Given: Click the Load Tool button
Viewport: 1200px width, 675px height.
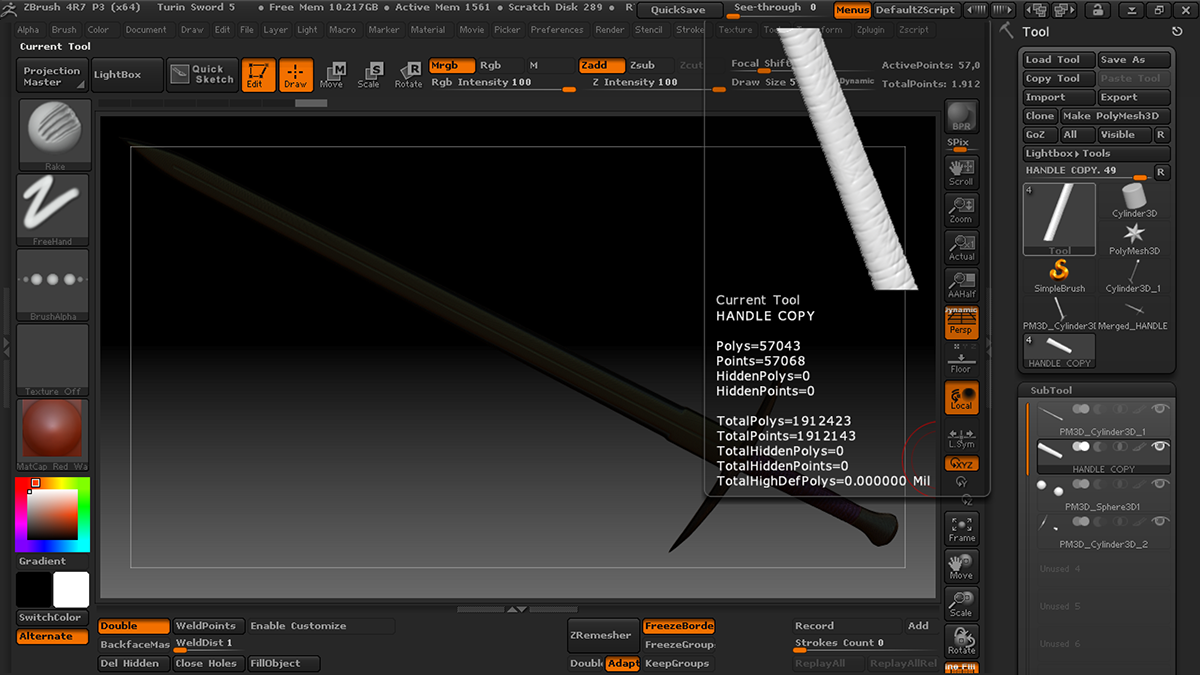Looking at the screenshot, I should pos(1059,60).
